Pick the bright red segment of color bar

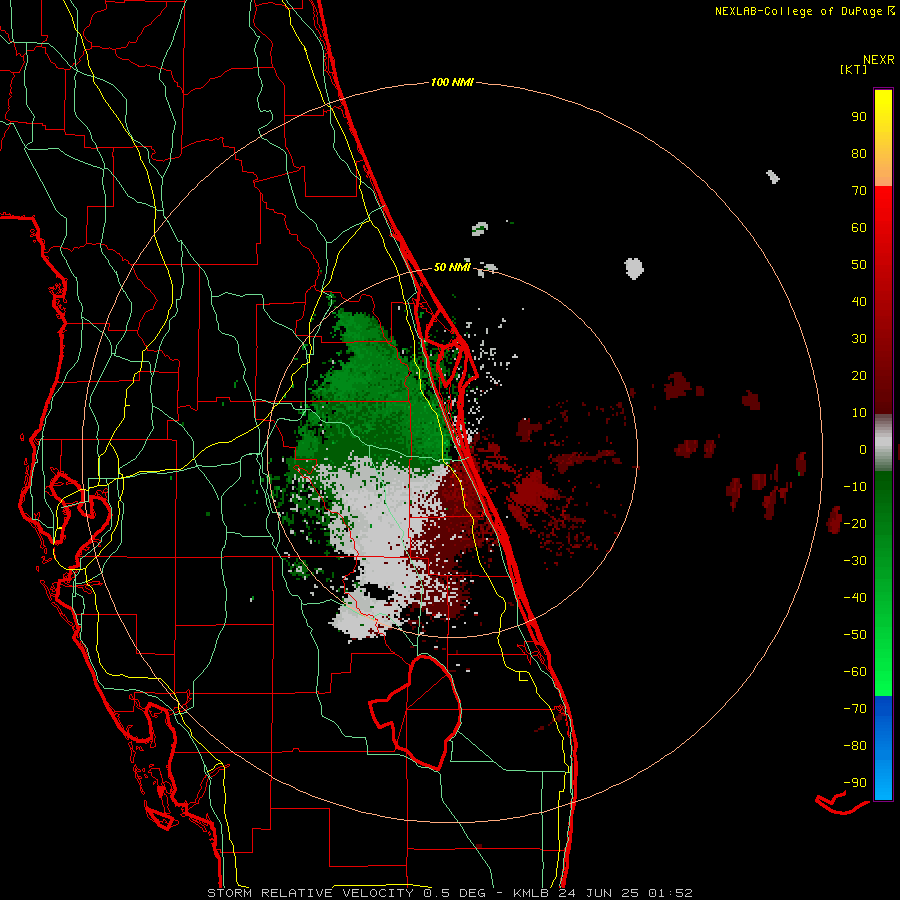(883, 230)
